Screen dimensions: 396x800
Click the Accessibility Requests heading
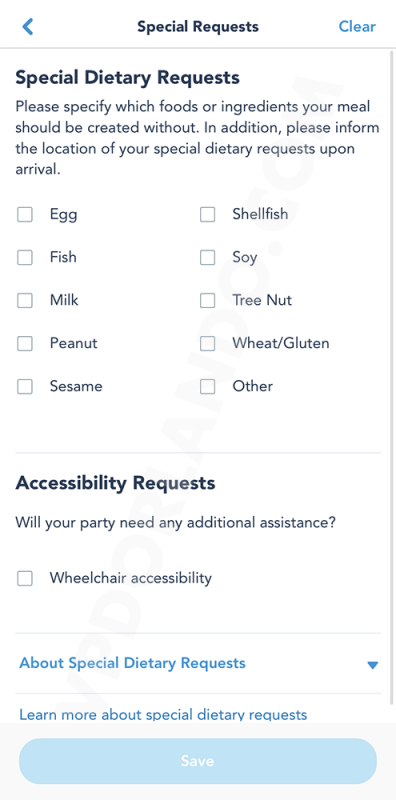(115, 483)
